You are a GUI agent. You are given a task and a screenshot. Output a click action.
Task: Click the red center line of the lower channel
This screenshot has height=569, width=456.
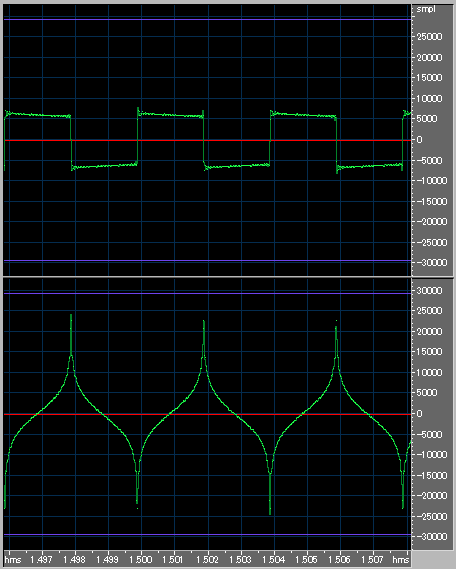[208, 414]
